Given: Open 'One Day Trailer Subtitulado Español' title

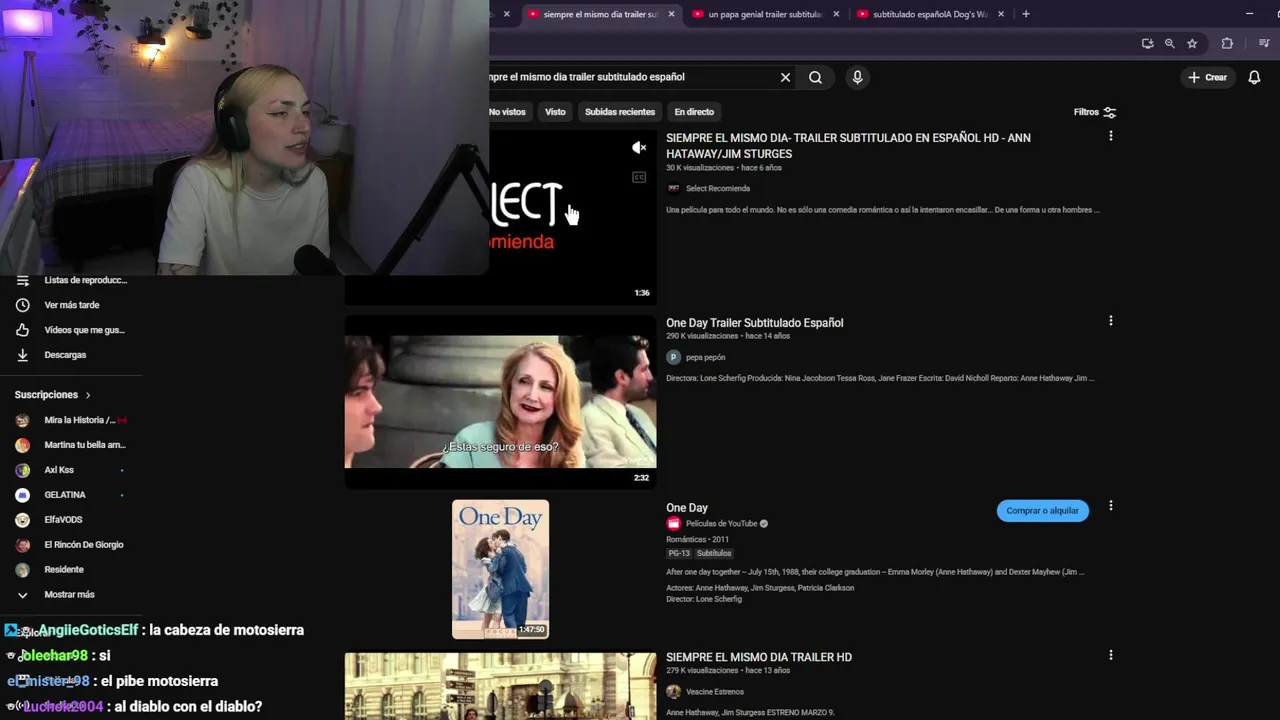Looking at the screenshot, I should [x=754, y=323].
